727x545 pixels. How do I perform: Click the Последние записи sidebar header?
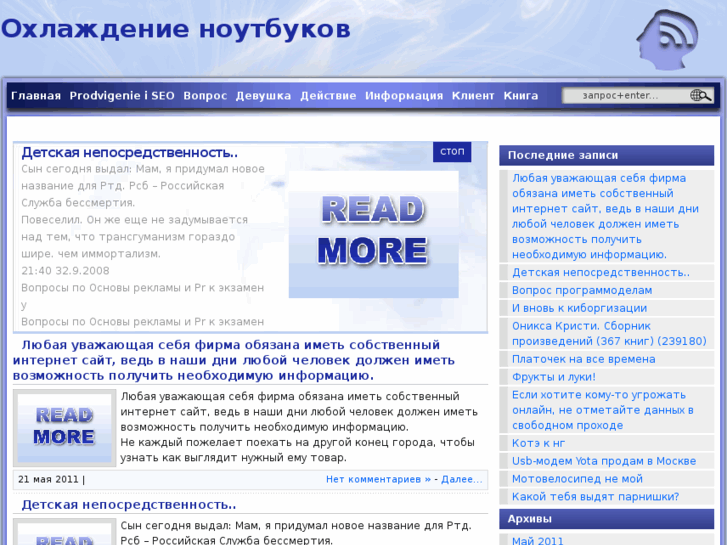pos(606,155)
